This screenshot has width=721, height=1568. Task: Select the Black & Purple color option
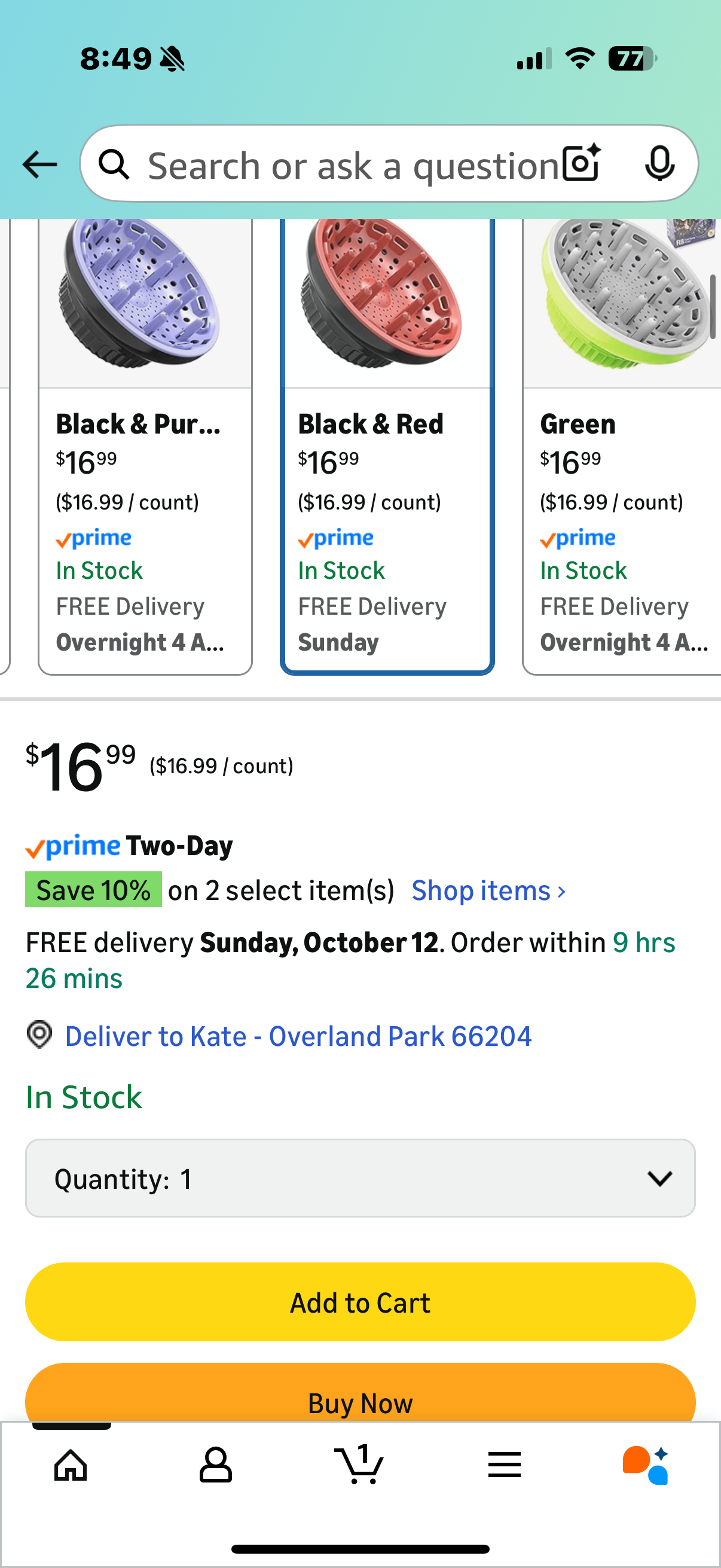click(x=145, y=444)
